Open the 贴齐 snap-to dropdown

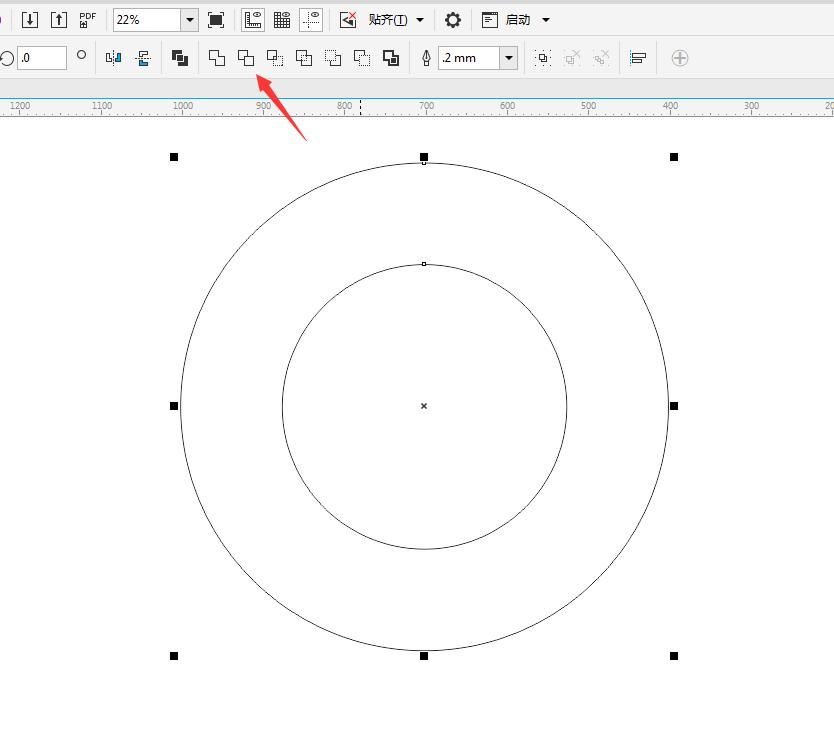point(420,20)
